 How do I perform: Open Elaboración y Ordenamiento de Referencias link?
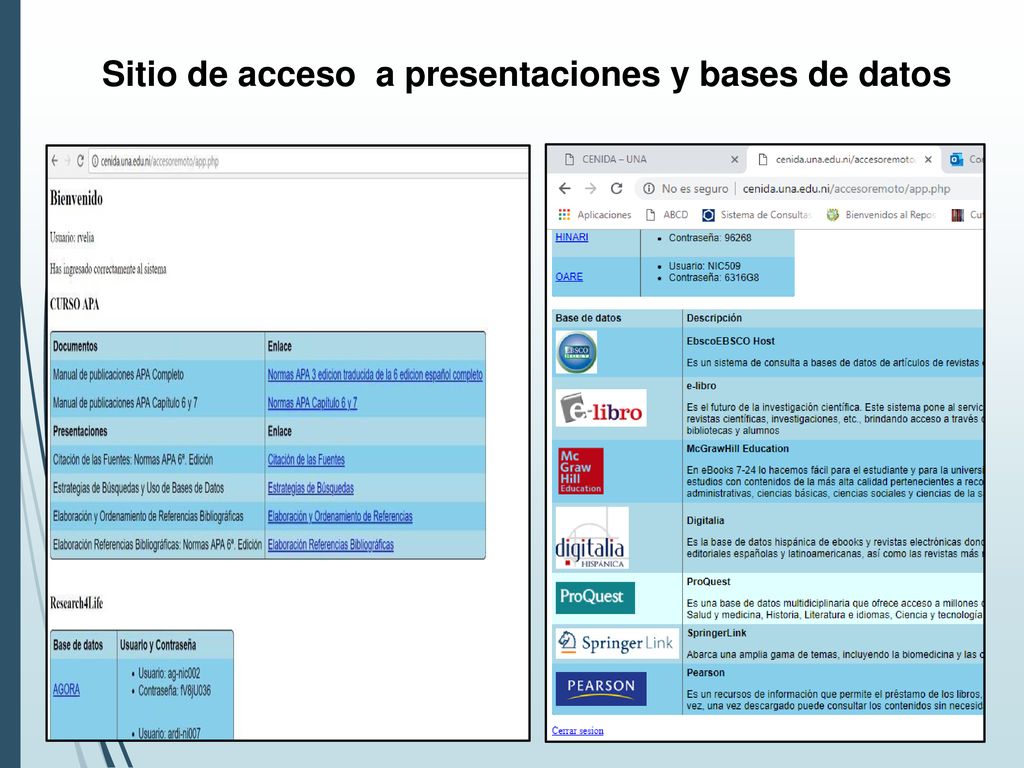[340, 517]
